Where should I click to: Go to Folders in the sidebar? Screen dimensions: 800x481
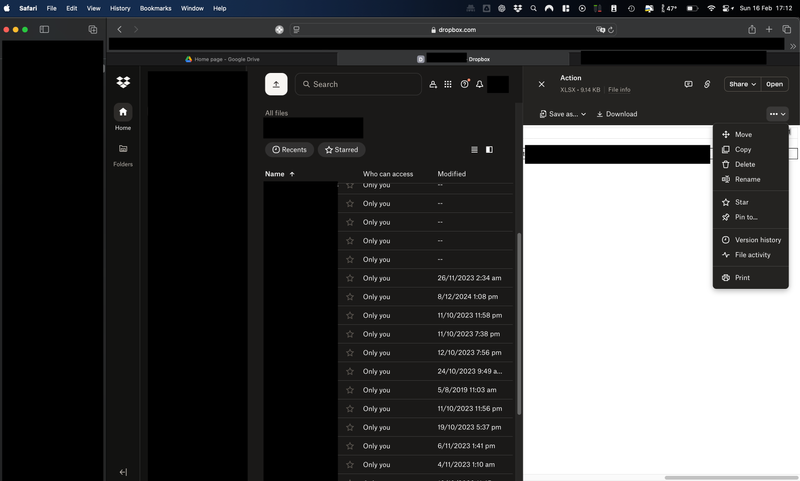[x=123, y=153]
